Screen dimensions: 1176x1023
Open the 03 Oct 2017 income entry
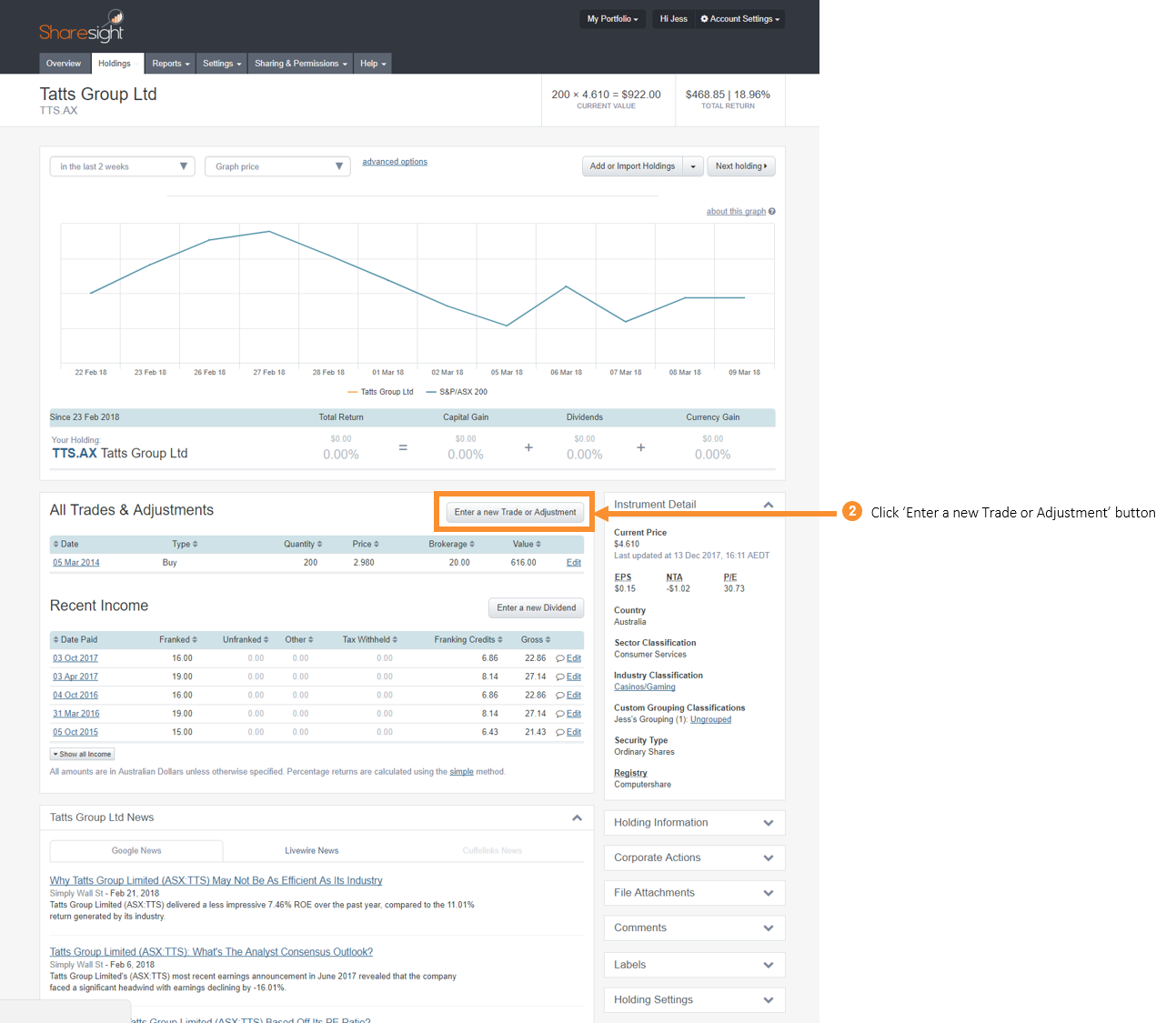click(75, 658)
